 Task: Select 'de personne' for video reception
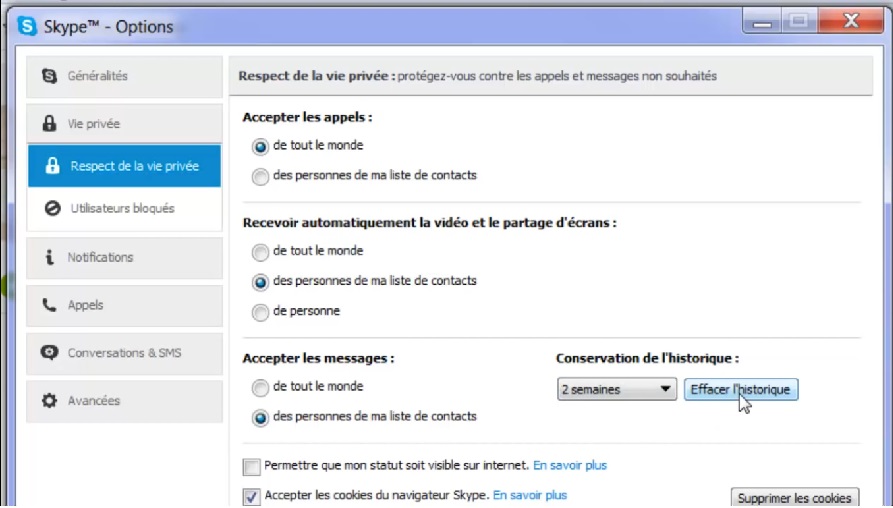(x=260, y=312)
